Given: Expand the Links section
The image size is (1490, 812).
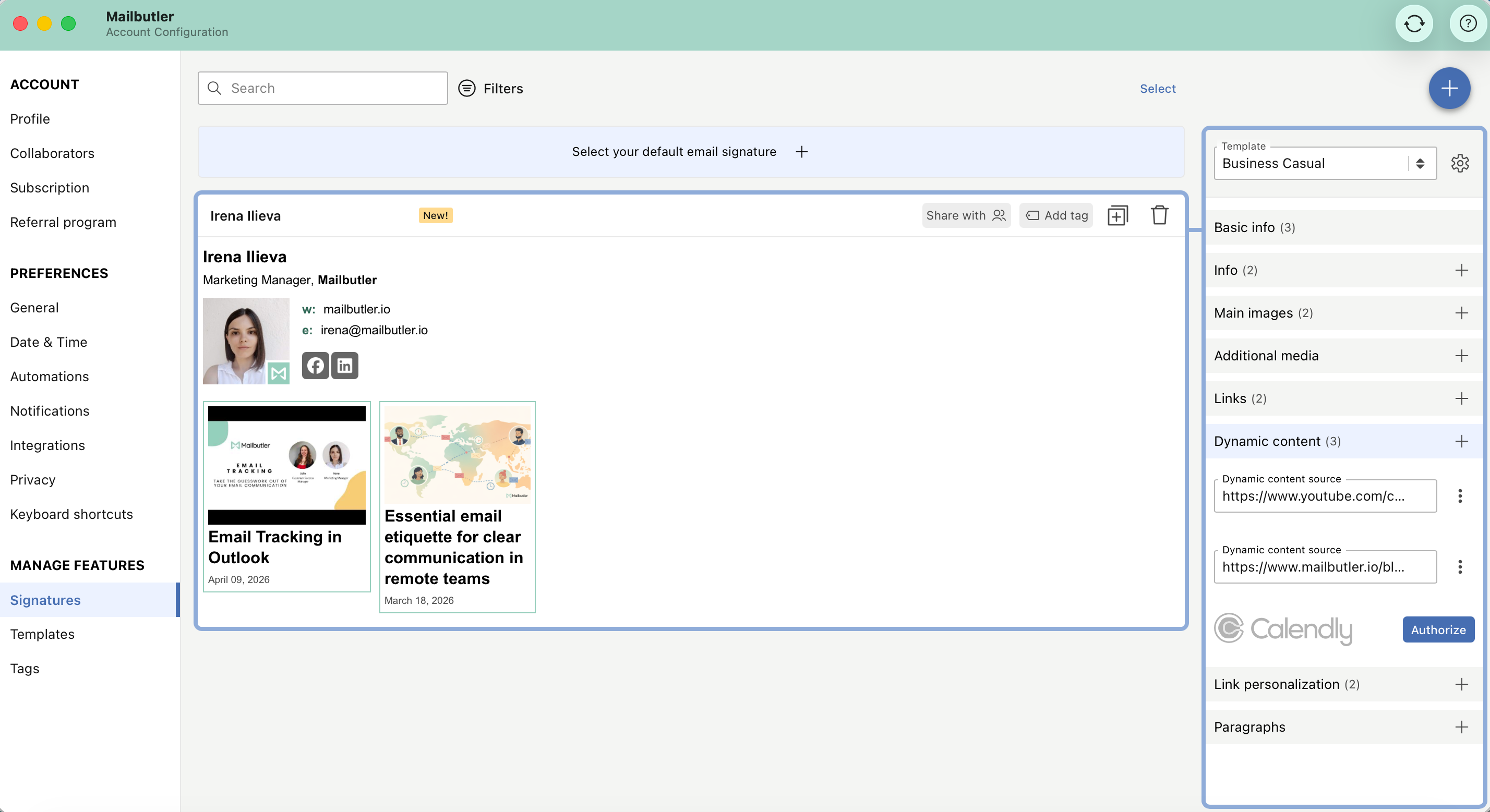Looking at the screenshot, I should pos(1344,398).
